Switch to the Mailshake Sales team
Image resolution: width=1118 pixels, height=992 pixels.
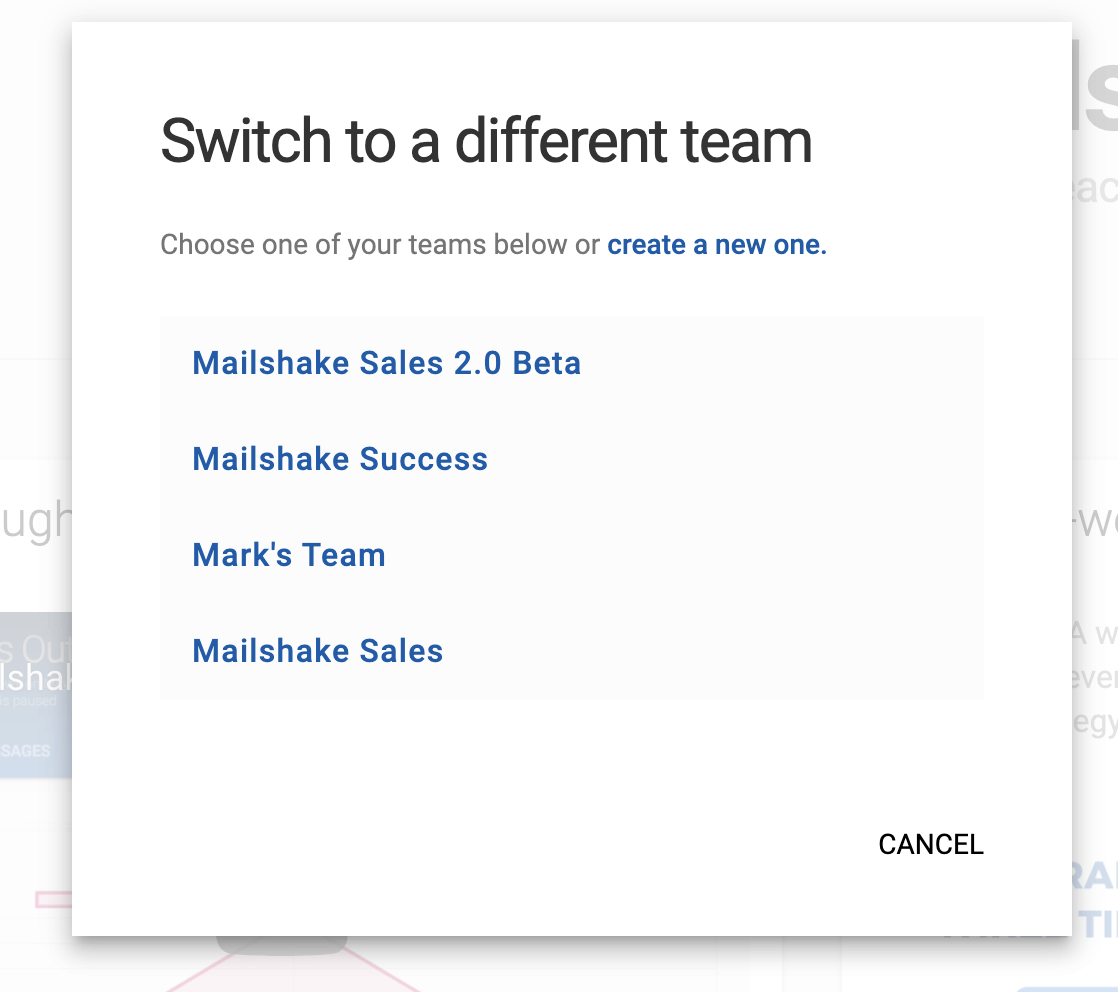[x=318, y=651]
